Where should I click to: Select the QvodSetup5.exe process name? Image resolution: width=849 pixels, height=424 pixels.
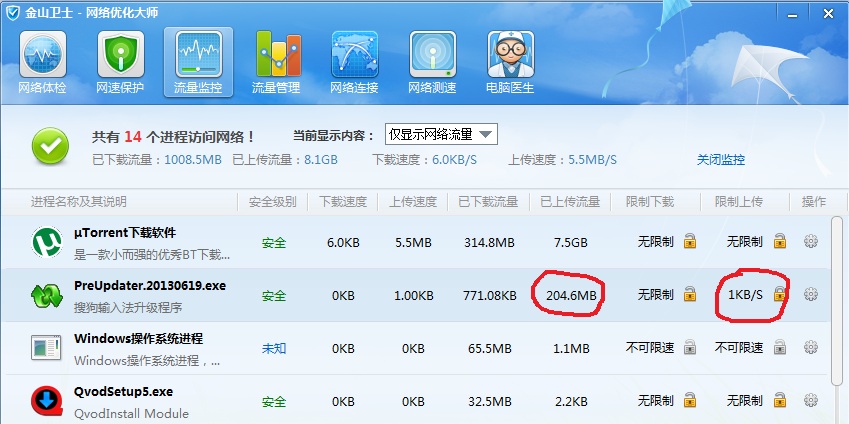point(123,392)
